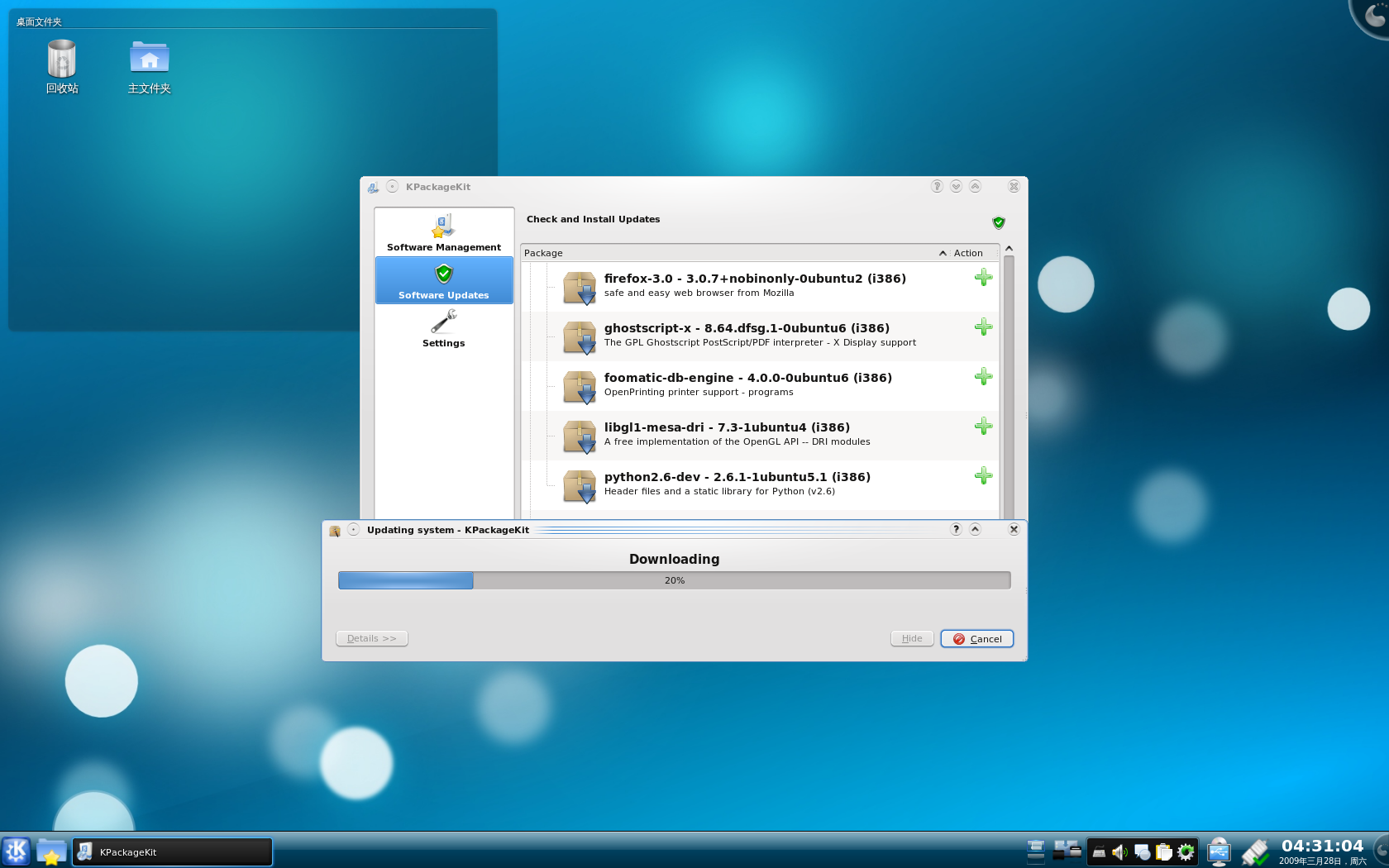The height and width of the screenshot is (868, 1389).
Task: Open the 回收站 trash icon on desktop
Action: (62, 66)
